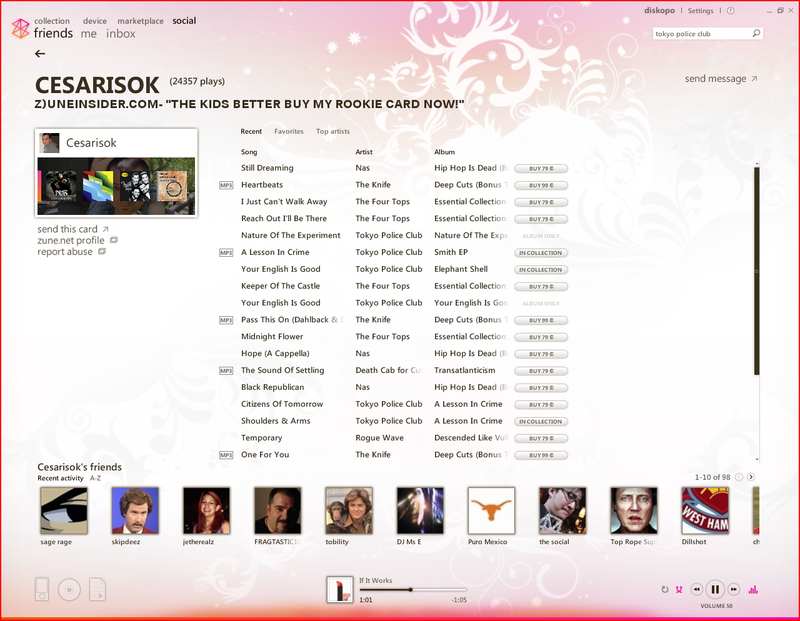Image resolution: width=800 pixels, height=621 pixels.
Task: Select song Nature Of The Experiment
Action: pyautogui.click(x=290, y=235)
